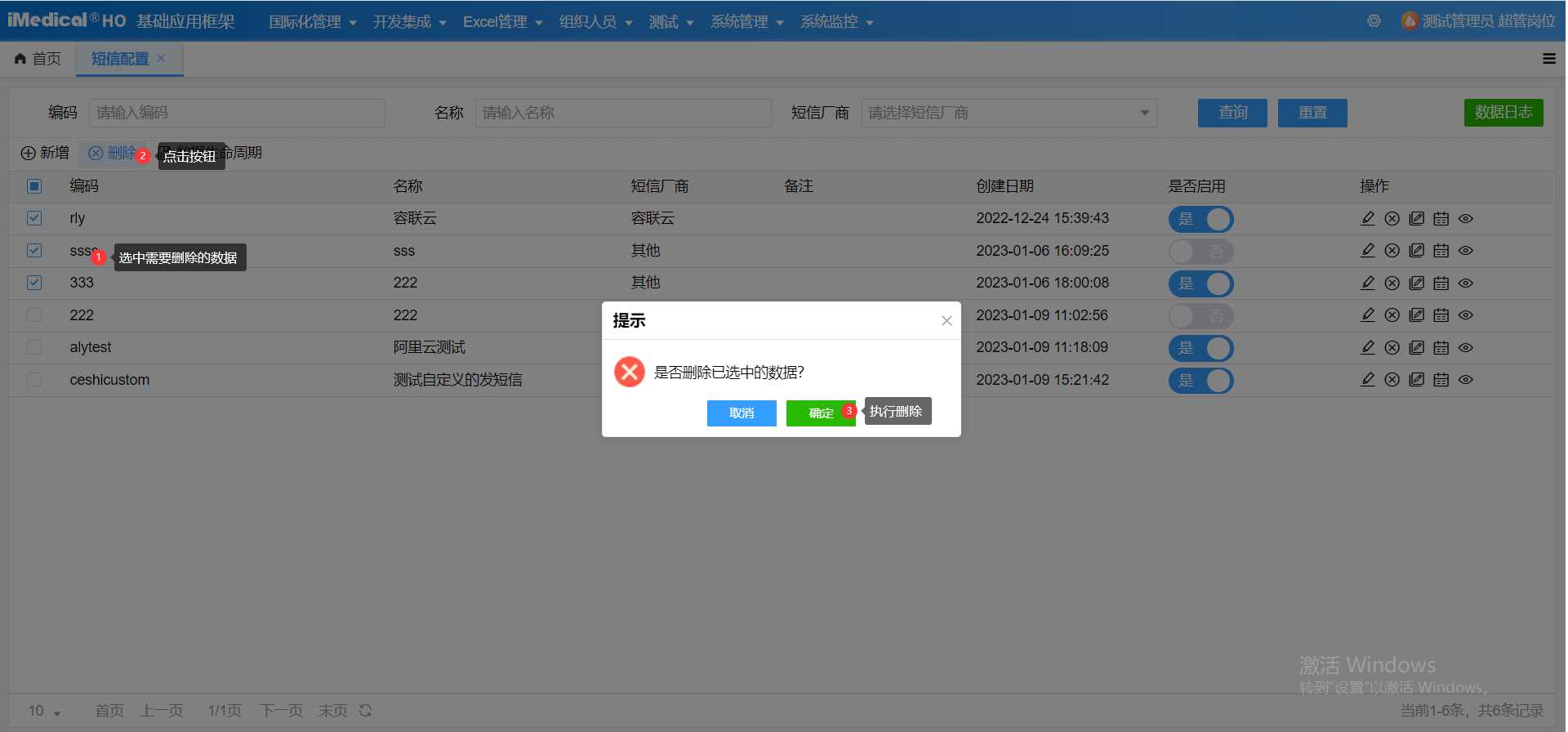
Task: Open the hamburger menu at the tab bar's right
Action: (1548, 59)
